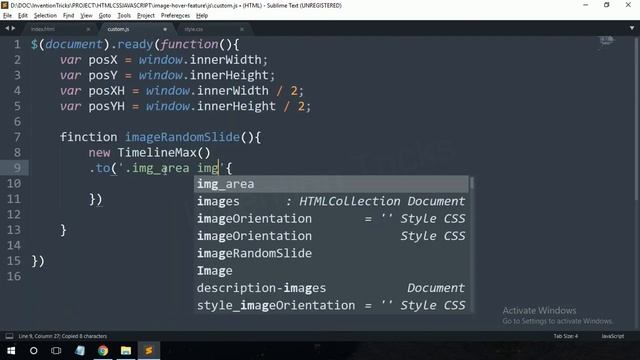This screenshot has width=640, height=360.
Task: Open the Project menu
Action: point(146,16)
